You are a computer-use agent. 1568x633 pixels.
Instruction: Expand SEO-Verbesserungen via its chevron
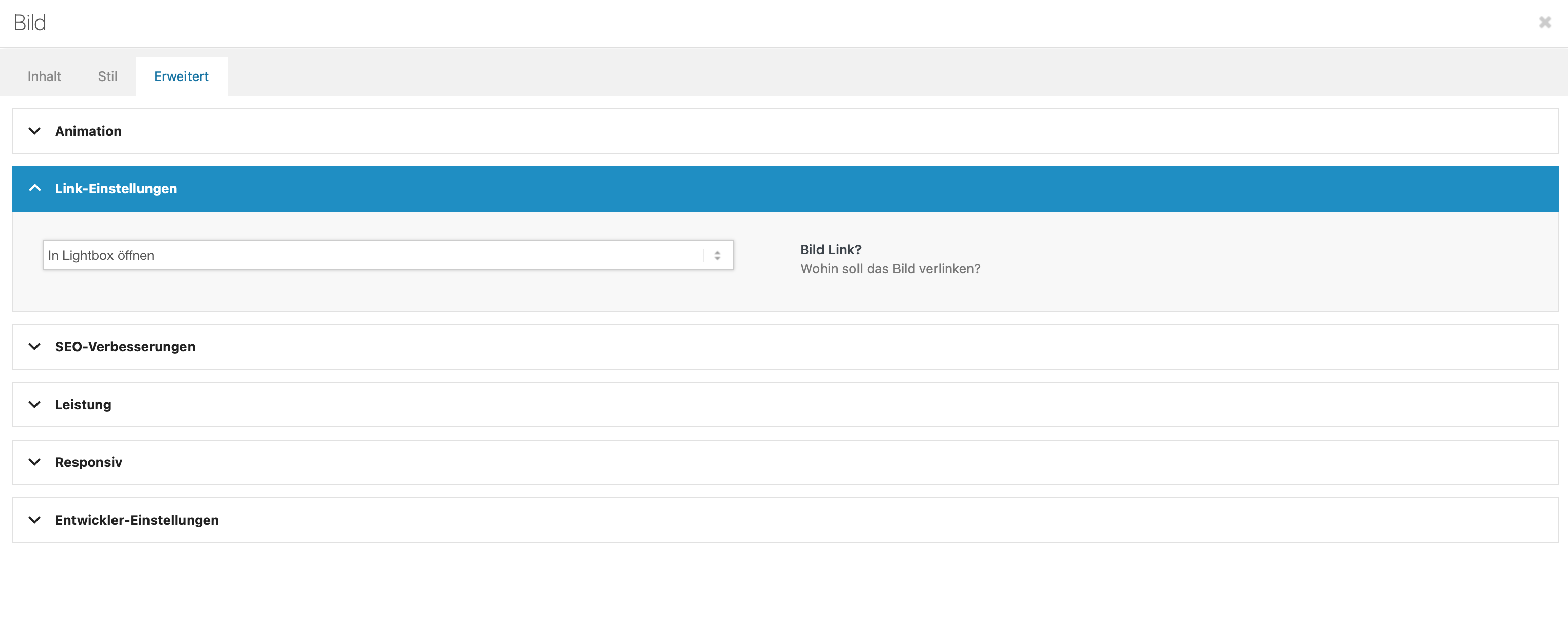pos(34,346)
